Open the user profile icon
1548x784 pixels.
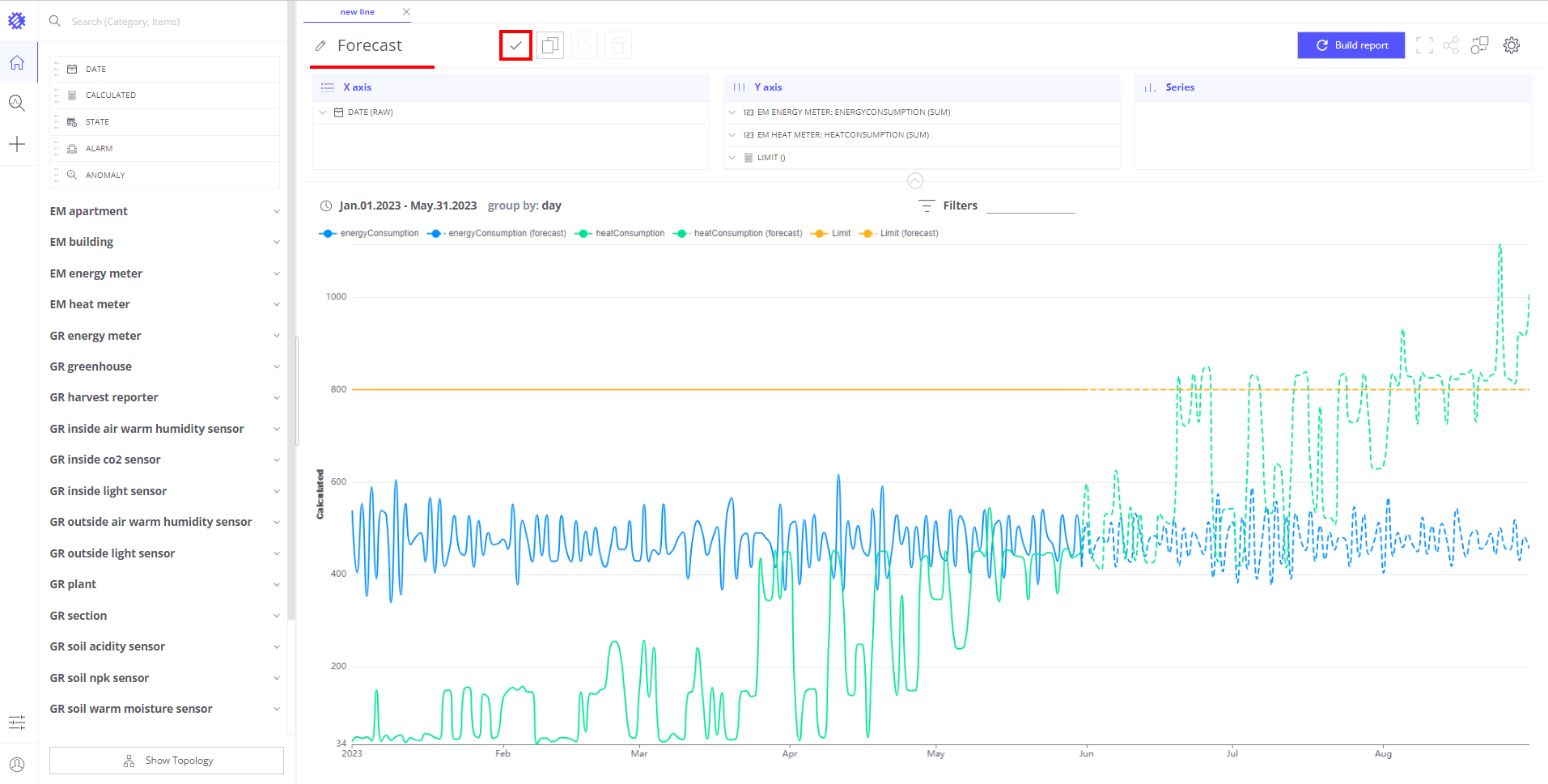click(17, 765)
